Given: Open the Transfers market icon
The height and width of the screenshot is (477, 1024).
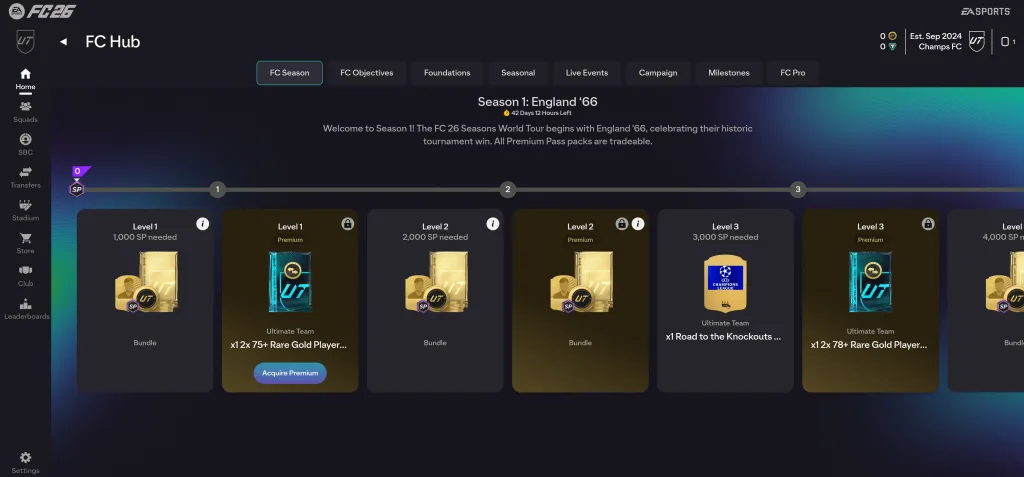Looking at the screenshot, I should point(25,172).
